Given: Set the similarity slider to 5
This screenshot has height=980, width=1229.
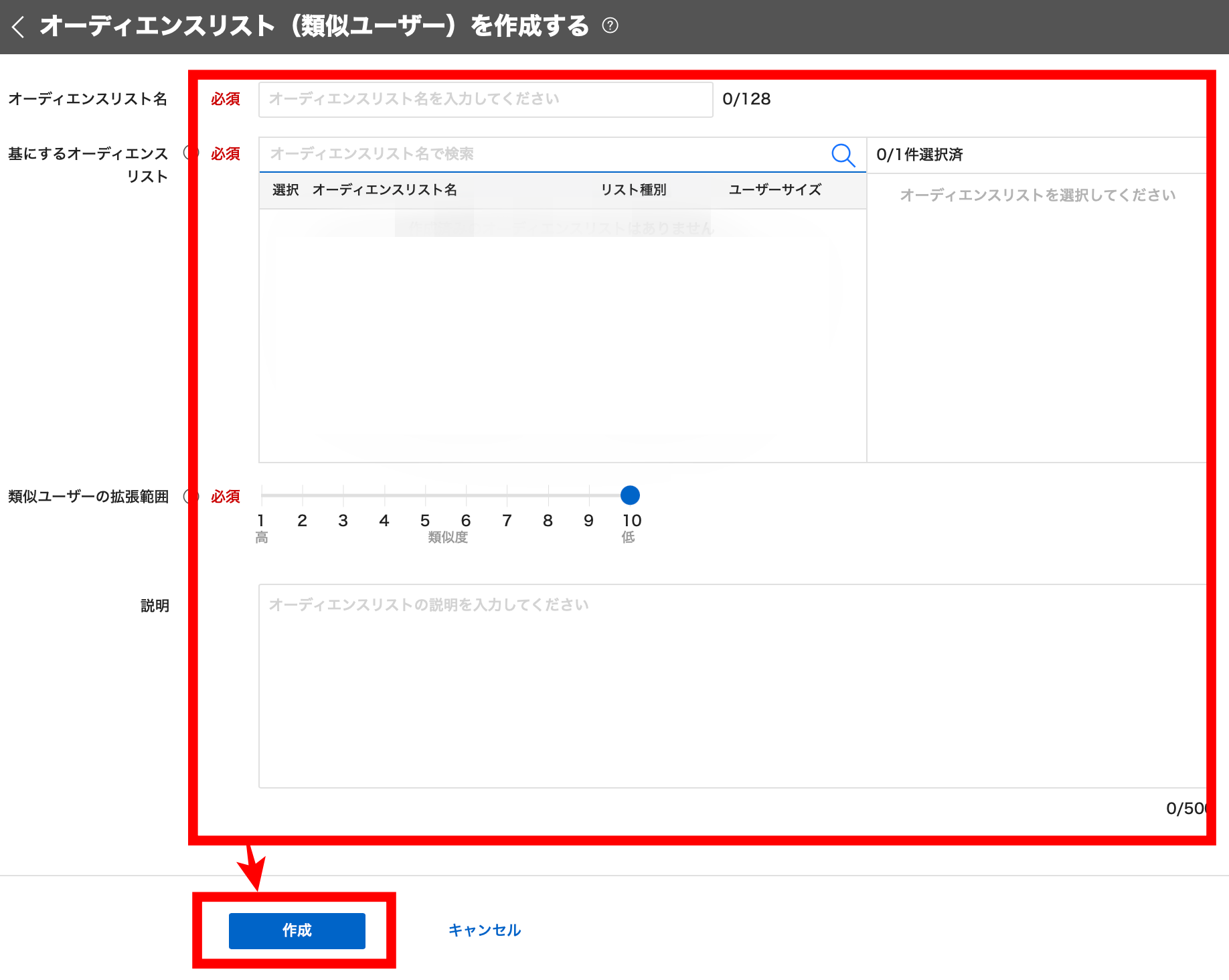Looking at the screenshot, I should [x=425, y=495].
